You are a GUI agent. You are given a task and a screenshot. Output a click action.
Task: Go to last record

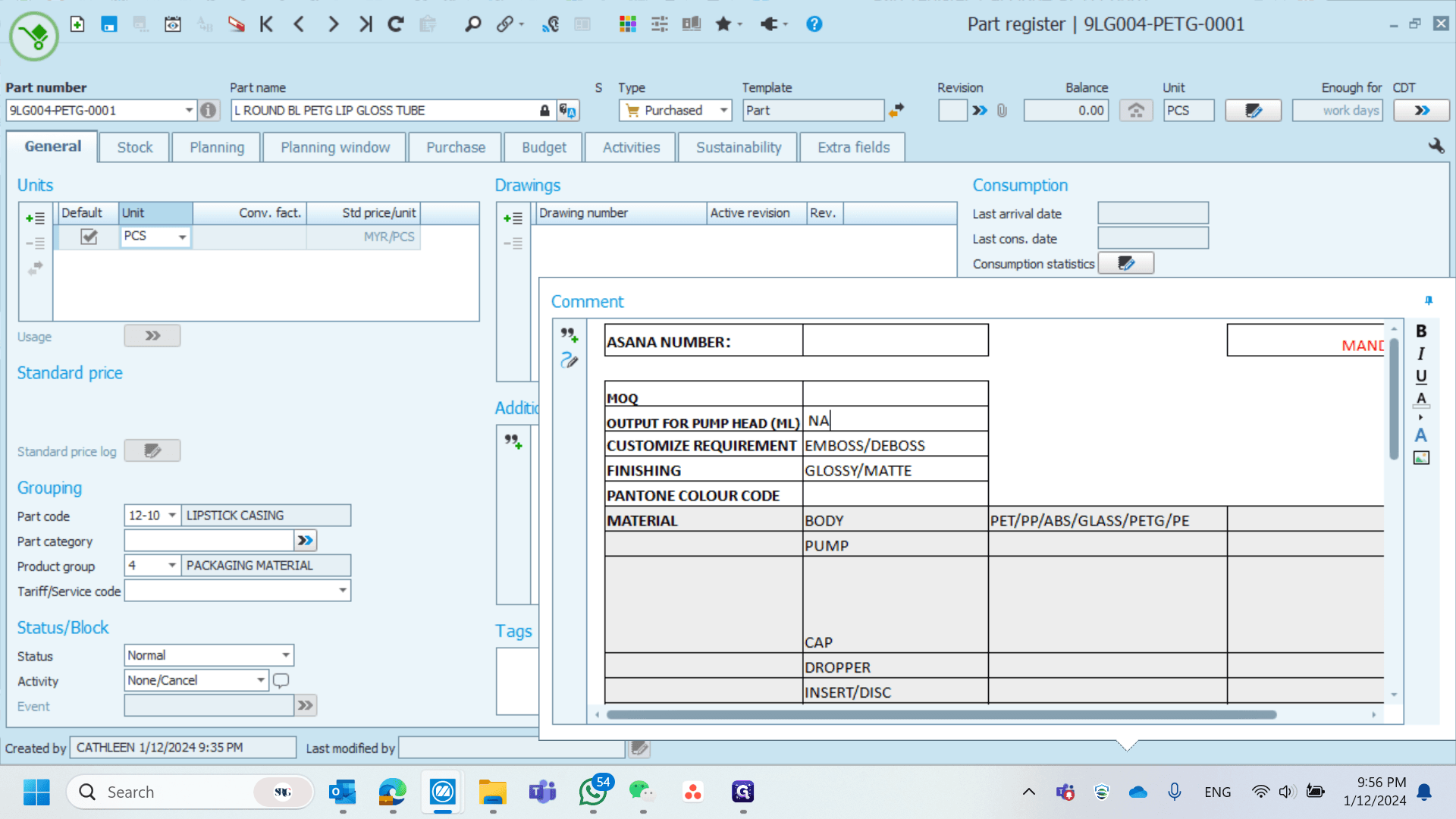366,24
